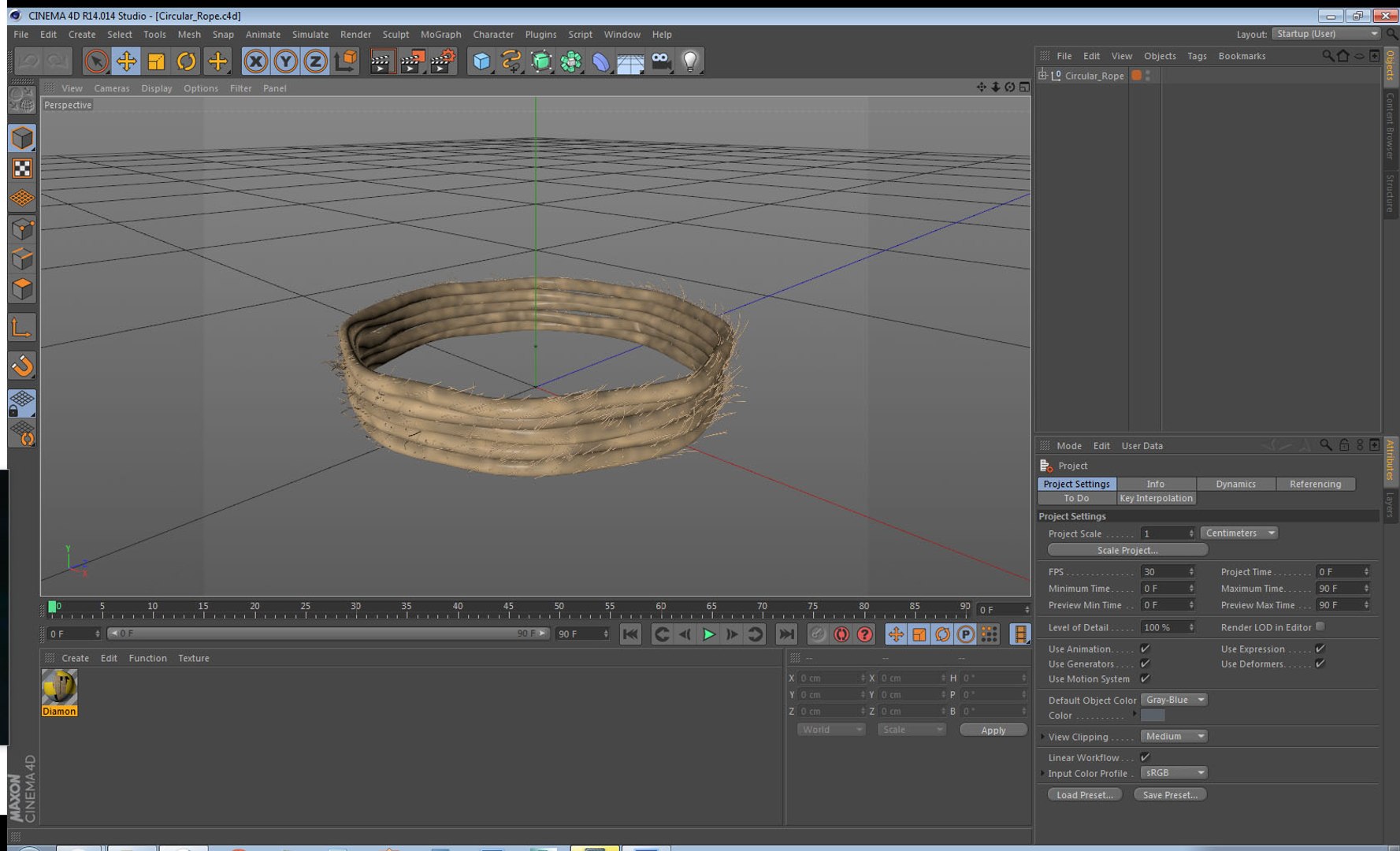This screenshot has height=851, width=1400.
Task: Select the Rotate tool in top toolbar
Action: pyautogui.click(x=186, y=61)
